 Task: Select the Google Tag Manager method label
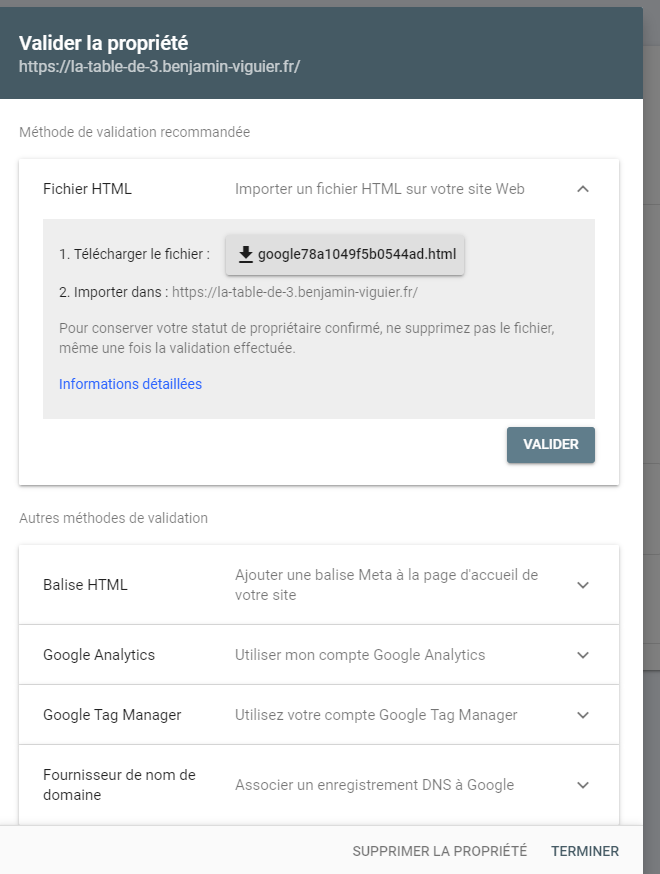click(x=112, y=715)
